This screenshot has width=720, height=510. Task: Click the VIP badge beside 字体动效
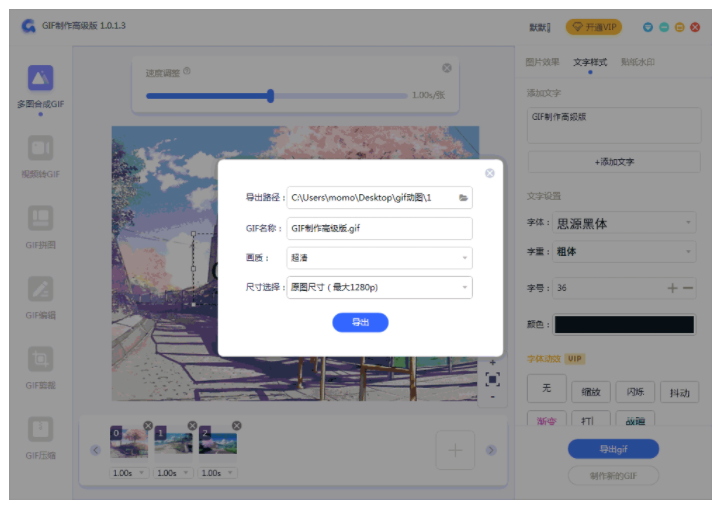[x=574, y=359]
